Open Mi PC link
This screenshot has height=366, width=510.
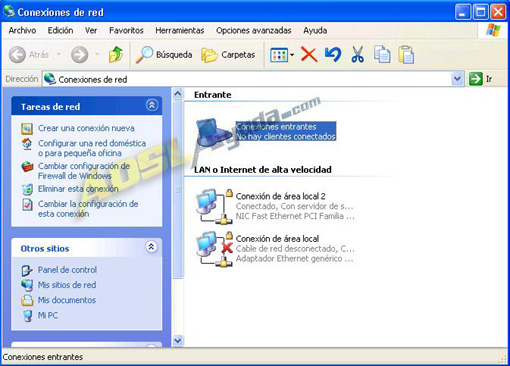(47, 315)
